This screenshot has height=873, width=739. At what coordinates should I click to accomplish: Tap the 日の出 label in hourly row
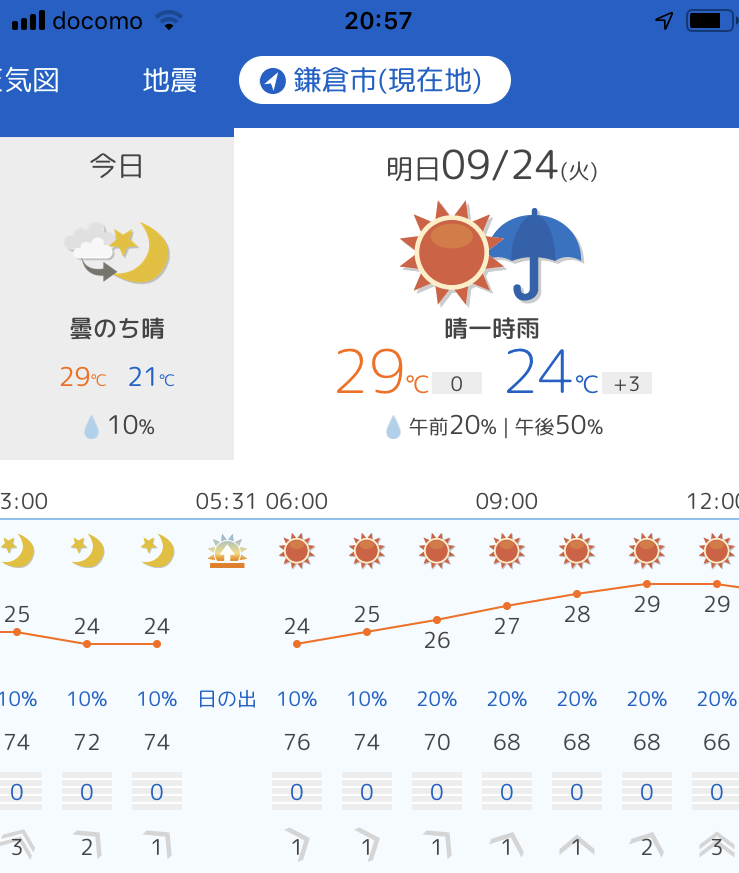(227, 699)
